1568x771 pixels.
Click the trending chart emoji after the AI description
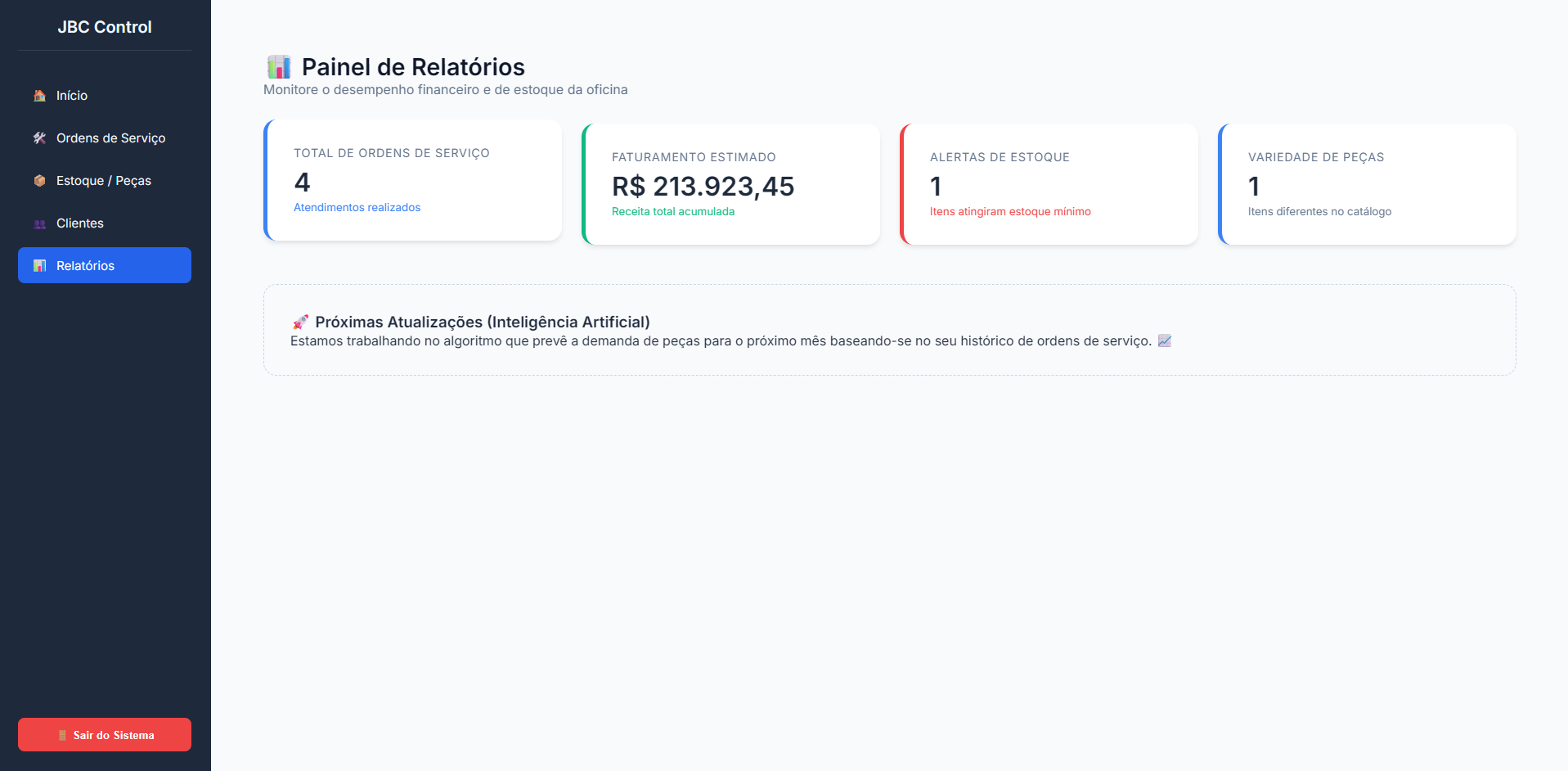point(1165,340)
